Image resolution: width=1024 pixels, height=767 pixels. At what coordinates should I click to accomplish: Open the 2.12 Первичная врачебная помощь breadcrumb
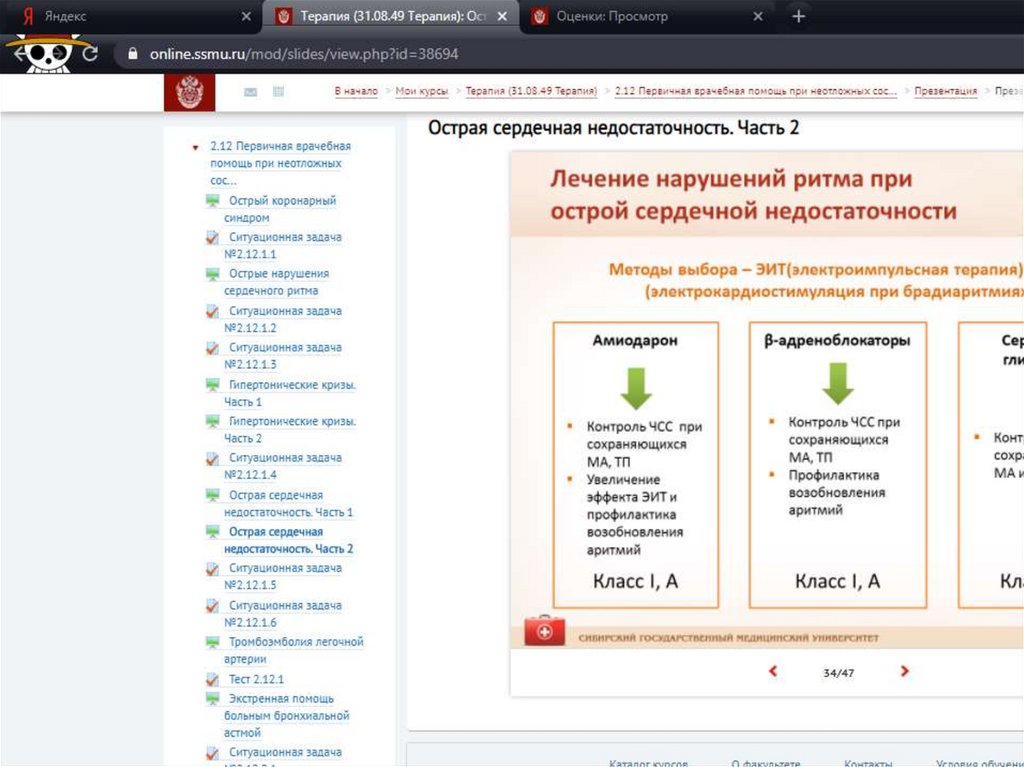tap(756, 91)
